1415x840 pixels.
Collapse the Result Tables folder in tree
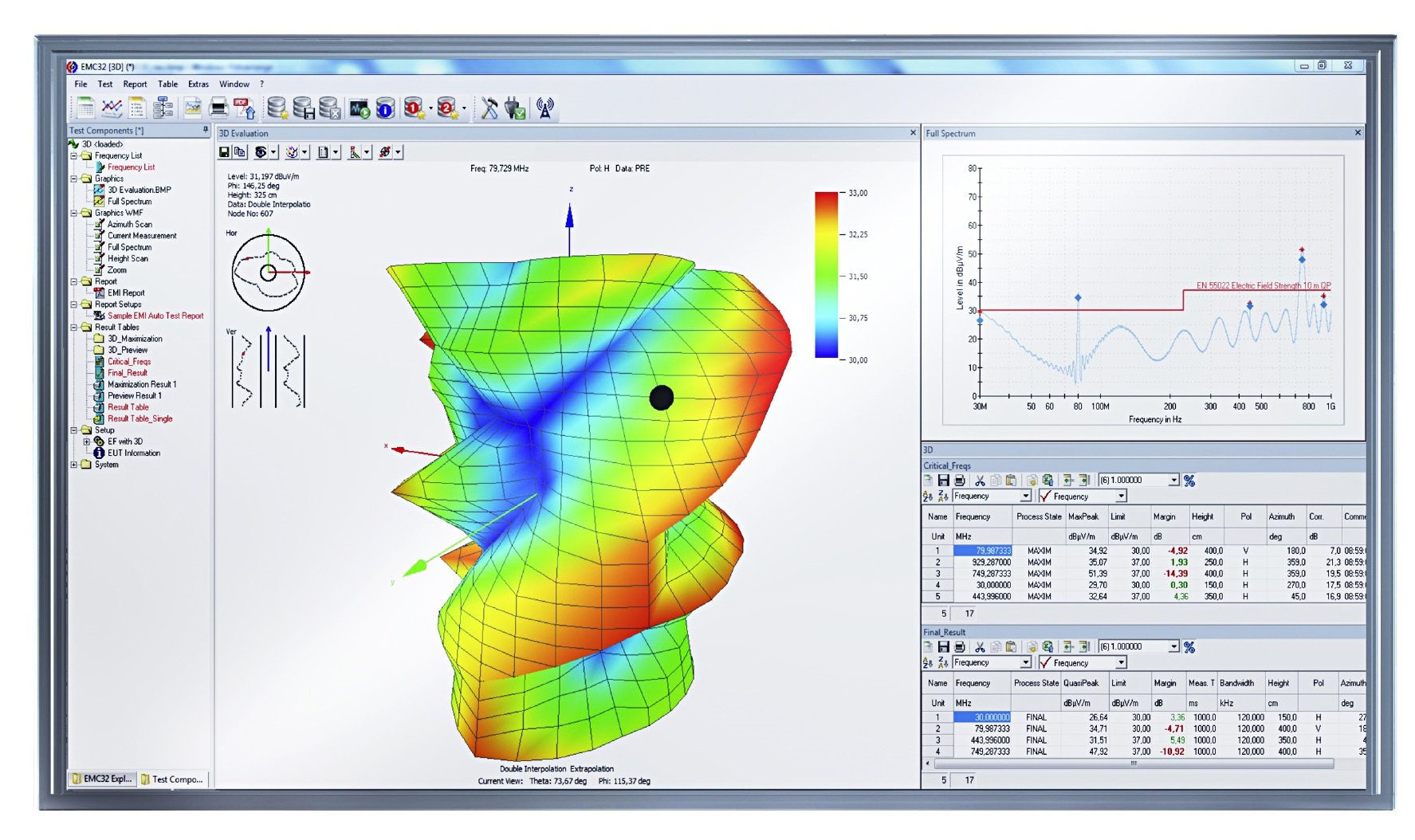pyautogui.click(x=74, y=328)
